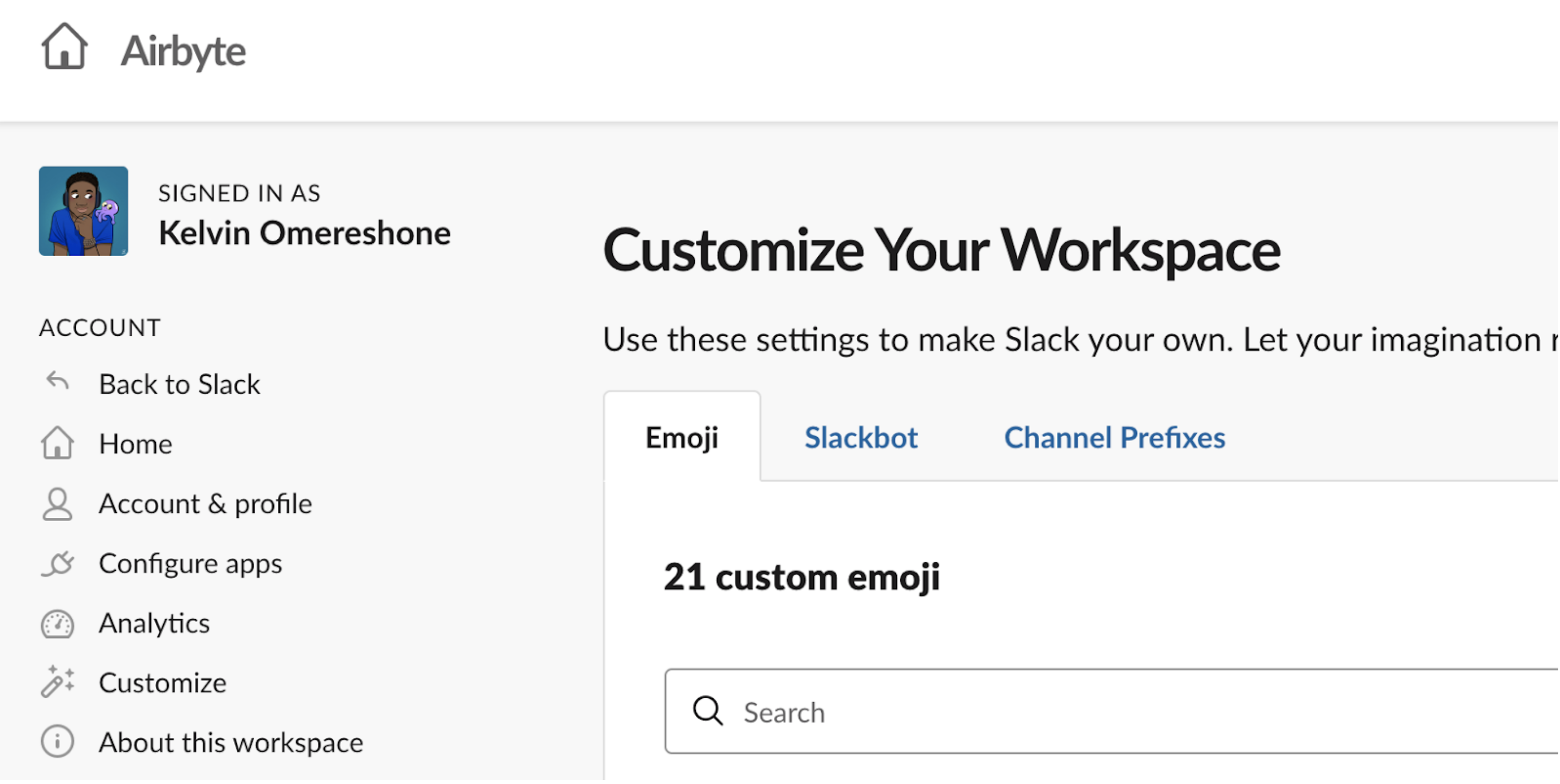Go to Configure apps page
The height and width of the screenshot is (784, 1560).
point(190,563)
